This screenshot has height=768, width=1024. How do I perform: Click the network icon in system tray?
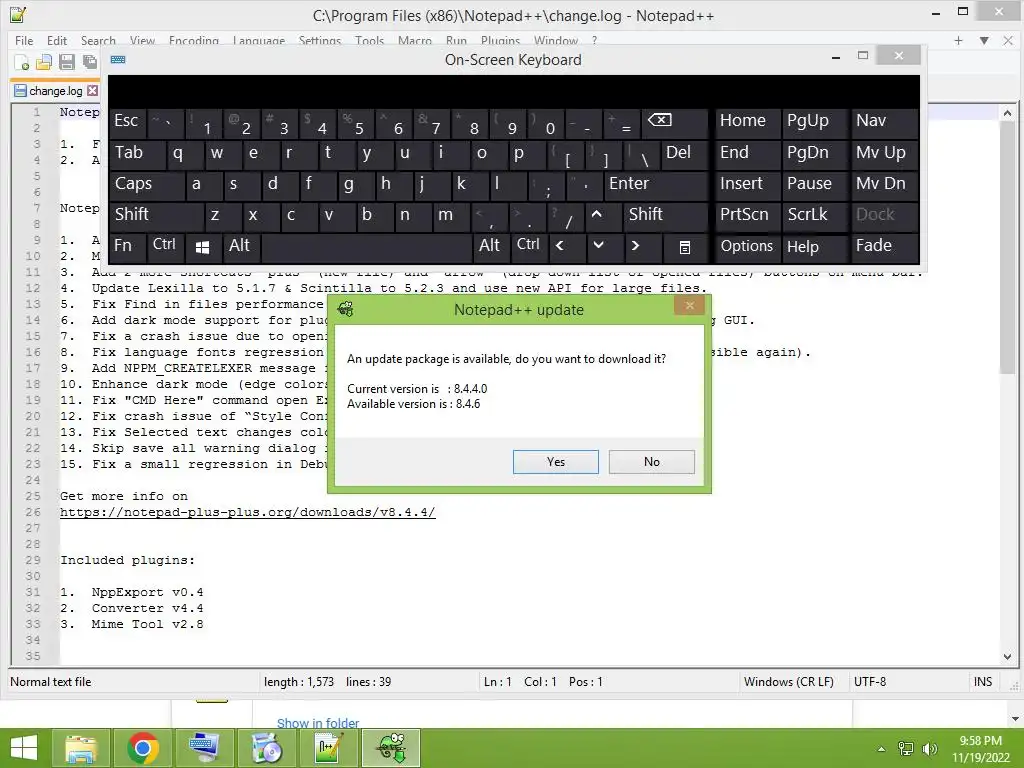[906, 748]
